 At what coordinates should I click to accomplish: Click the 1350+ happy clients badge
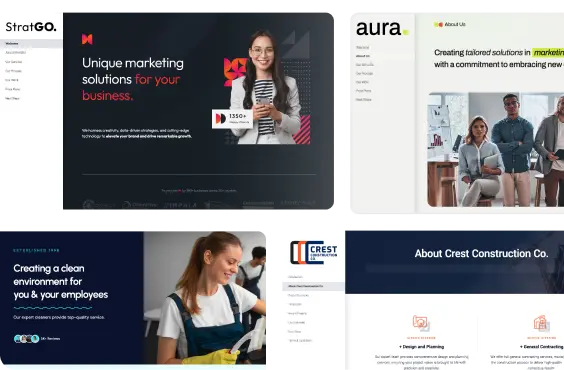pyautogui.click(x=232, y=119)
